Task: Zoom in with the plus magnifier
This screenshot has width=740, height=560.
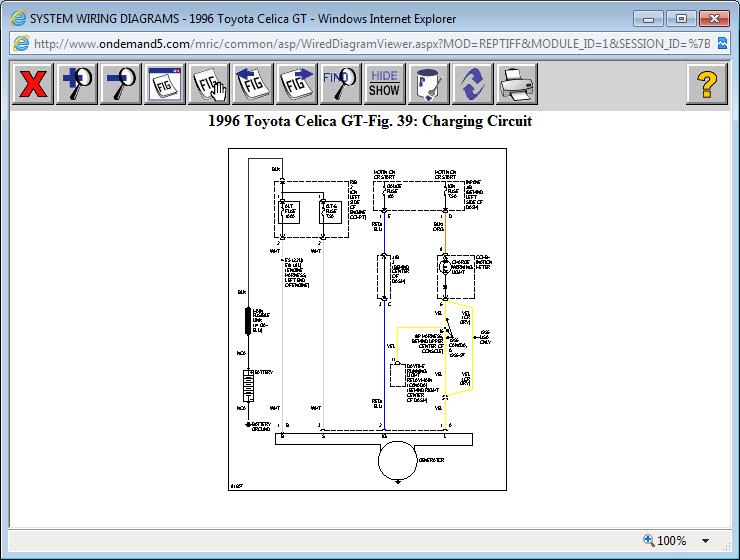Action: (77, 84)
